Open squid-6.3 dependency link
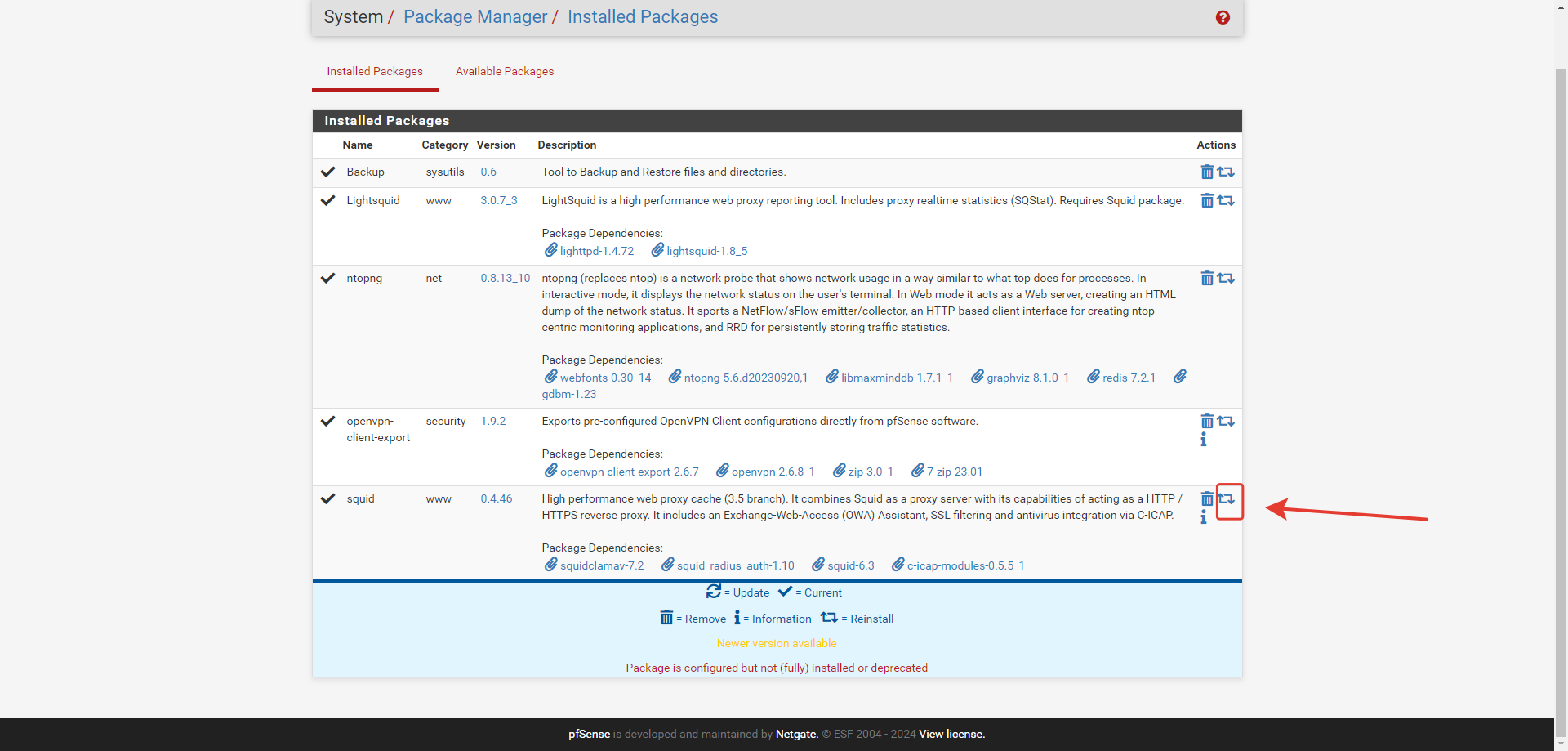This screenshot has width=1568, height=751. tap(851, 565)
